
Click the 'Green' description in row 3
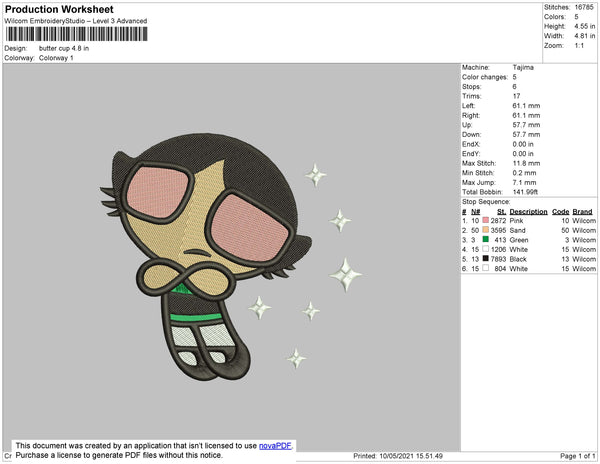519,240
